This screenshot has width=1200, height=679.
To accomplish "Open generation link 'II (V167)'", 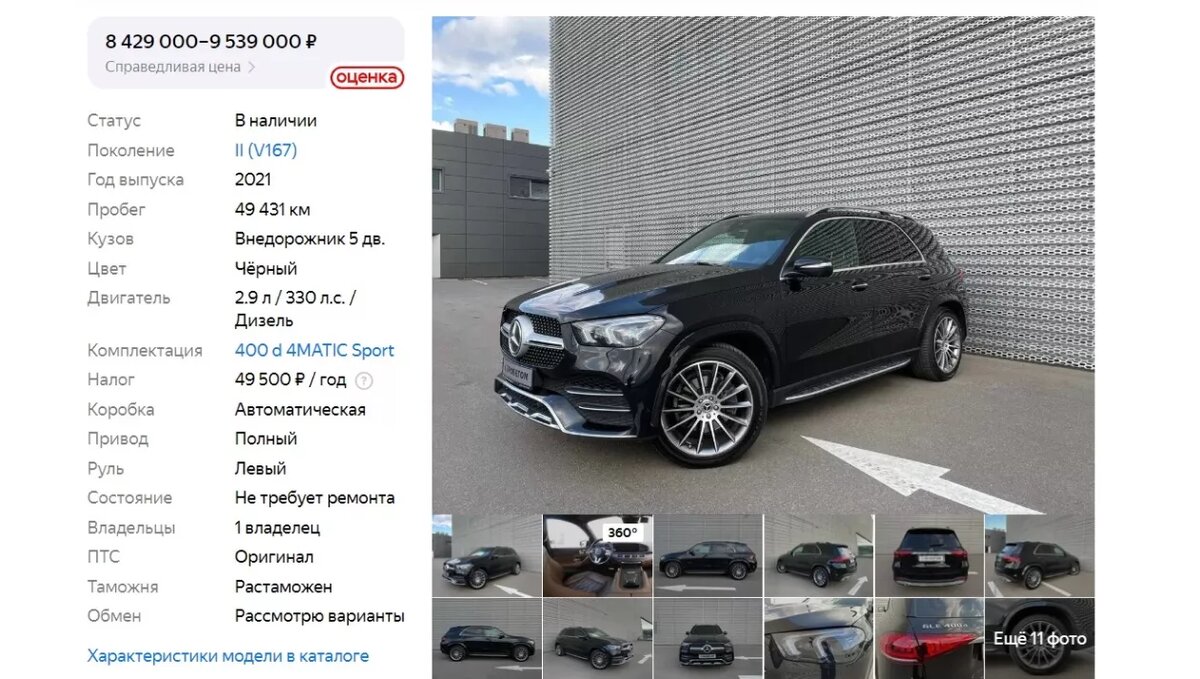I will click(x=266, y=150).
